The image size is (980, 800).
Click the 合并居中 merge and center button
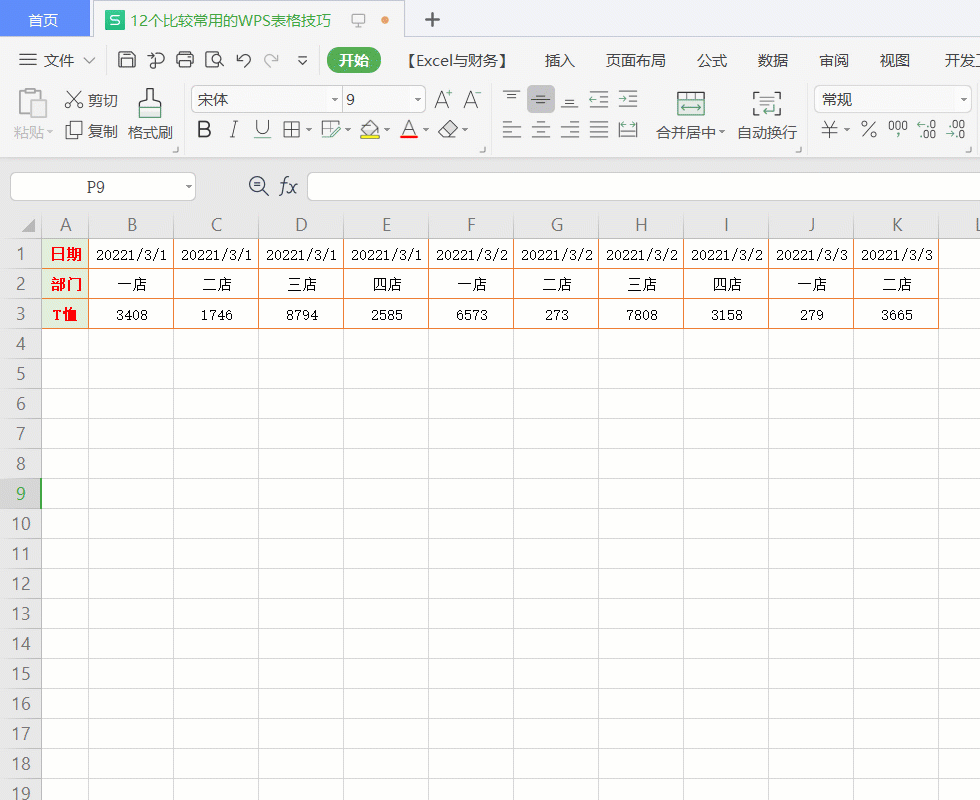click(690, 114)
